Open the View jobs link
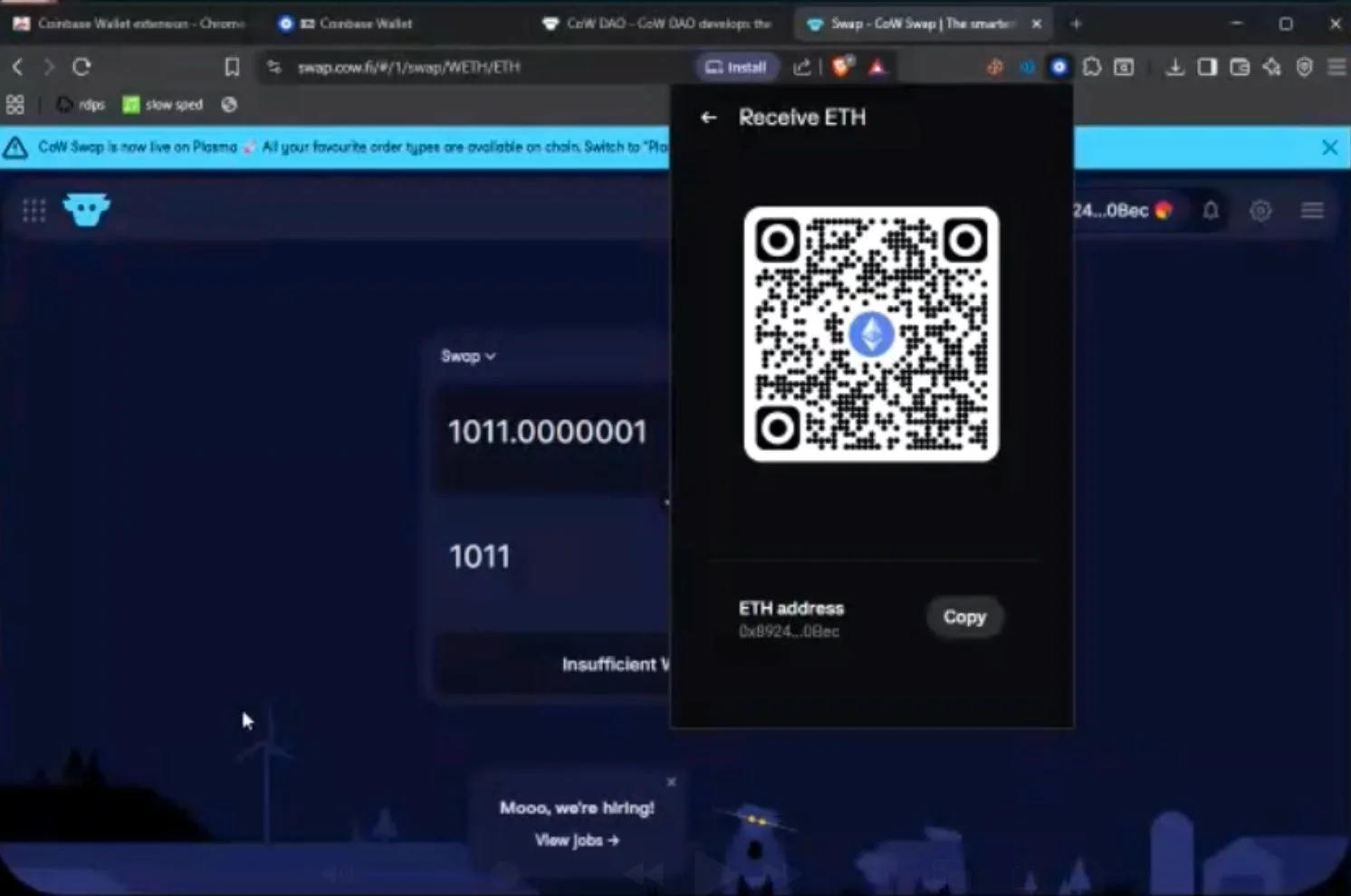1351x896 pixels. (x=577, y=841)
